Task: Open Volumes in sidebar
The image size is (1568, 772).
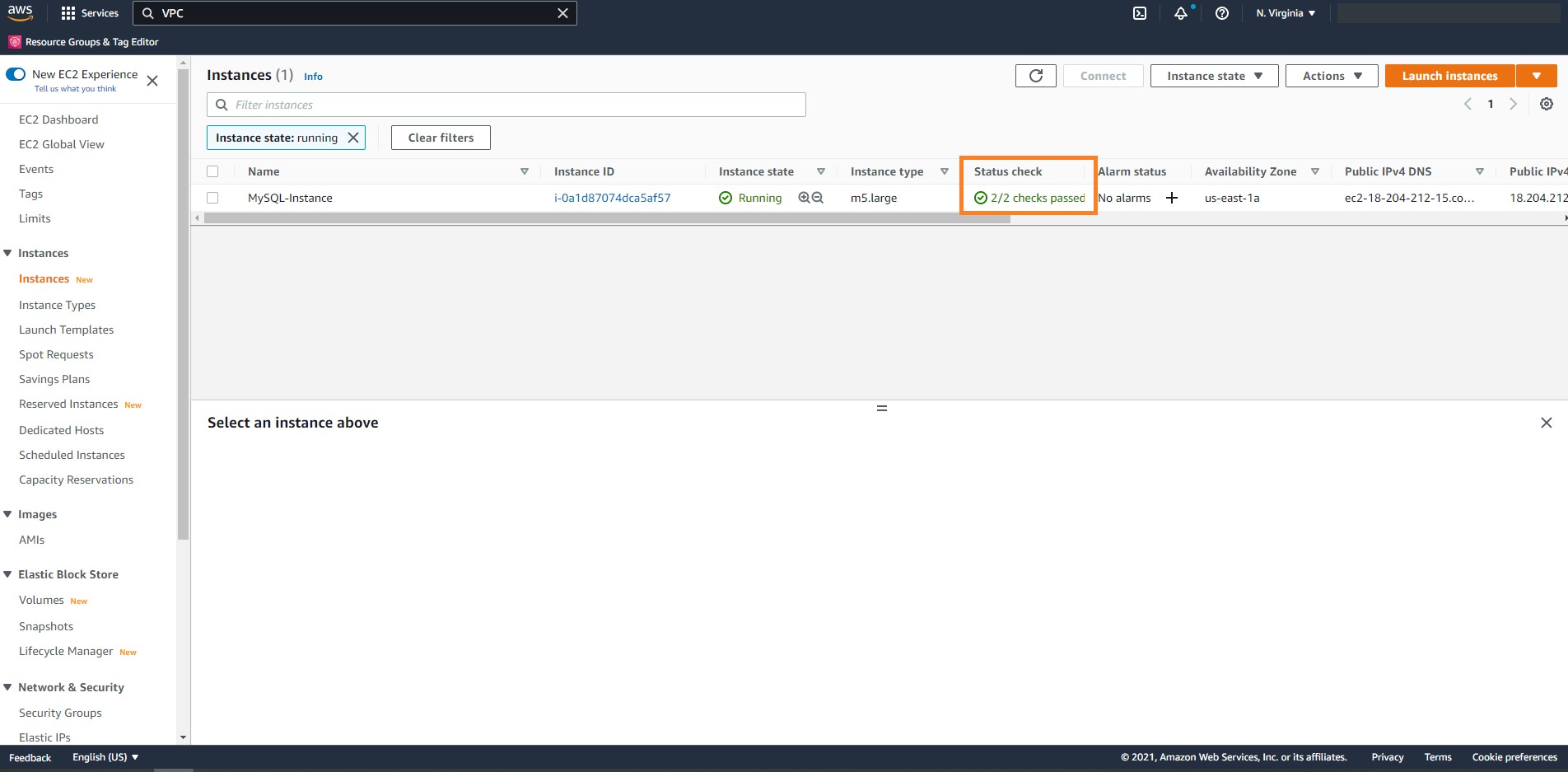Action: click(41, 600)
